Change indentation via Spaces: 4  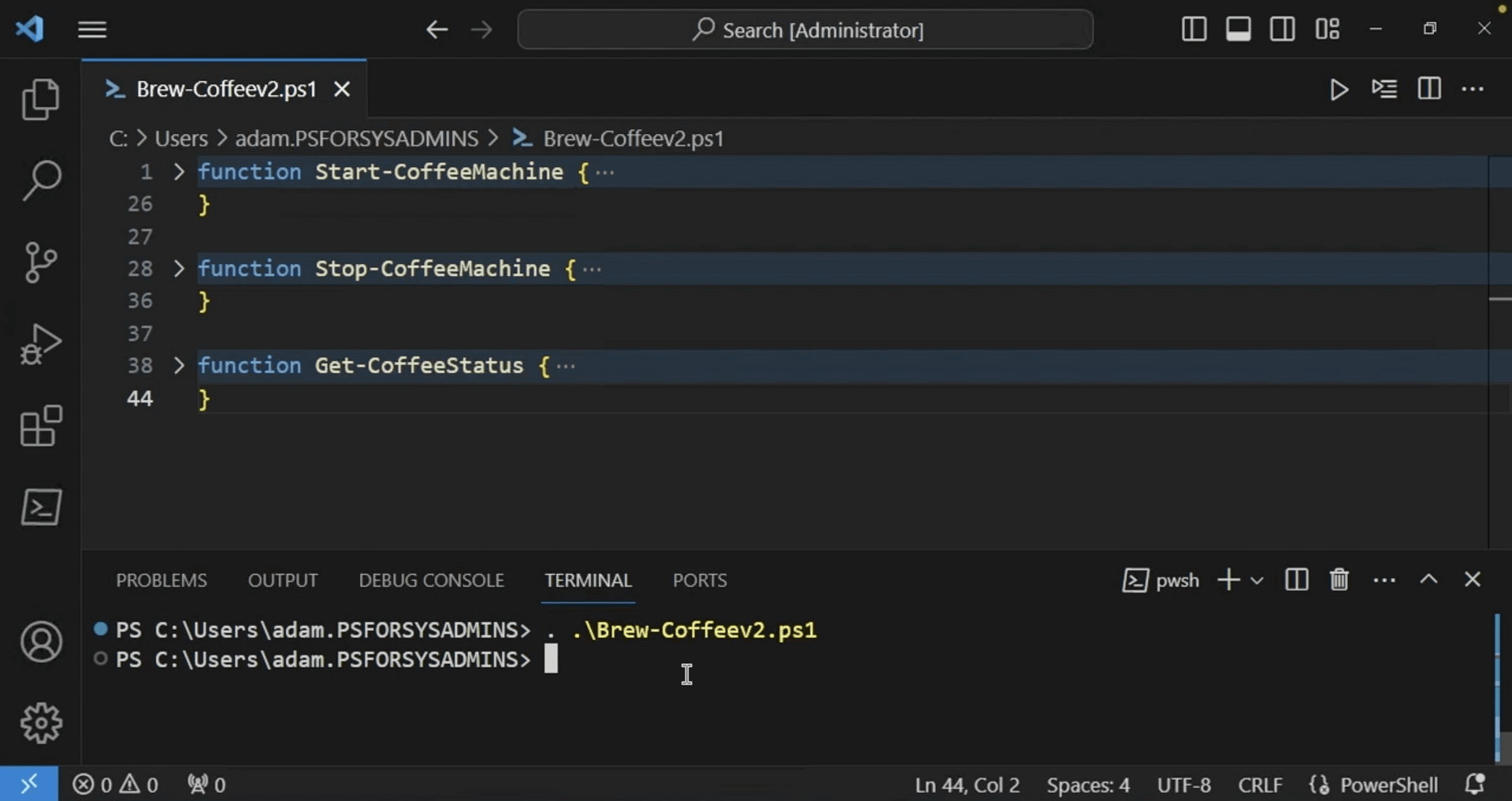(x=1088, y=785)
